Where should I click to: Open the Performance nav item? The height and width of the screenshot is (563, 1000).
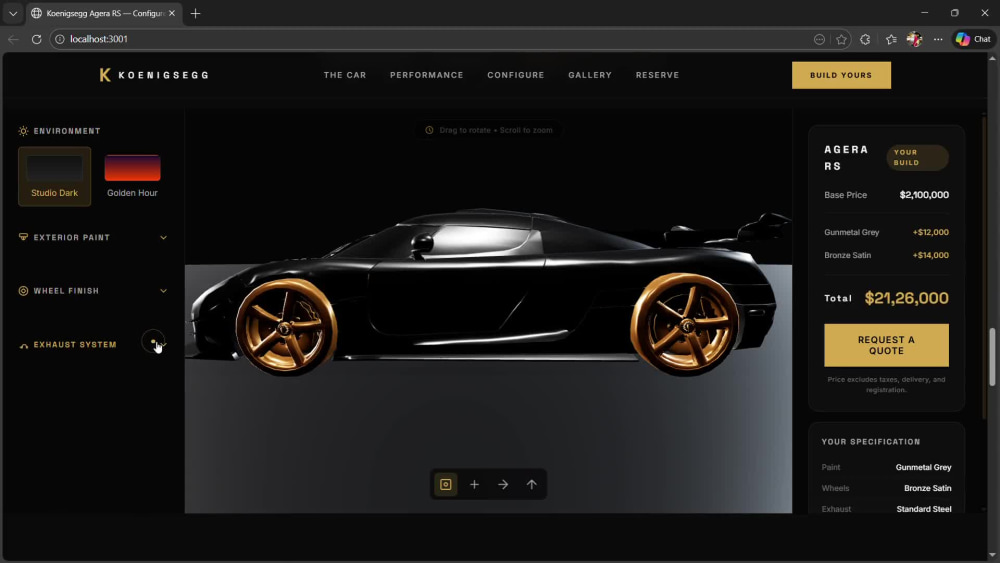pyautogui.click(x=427, y=75)
